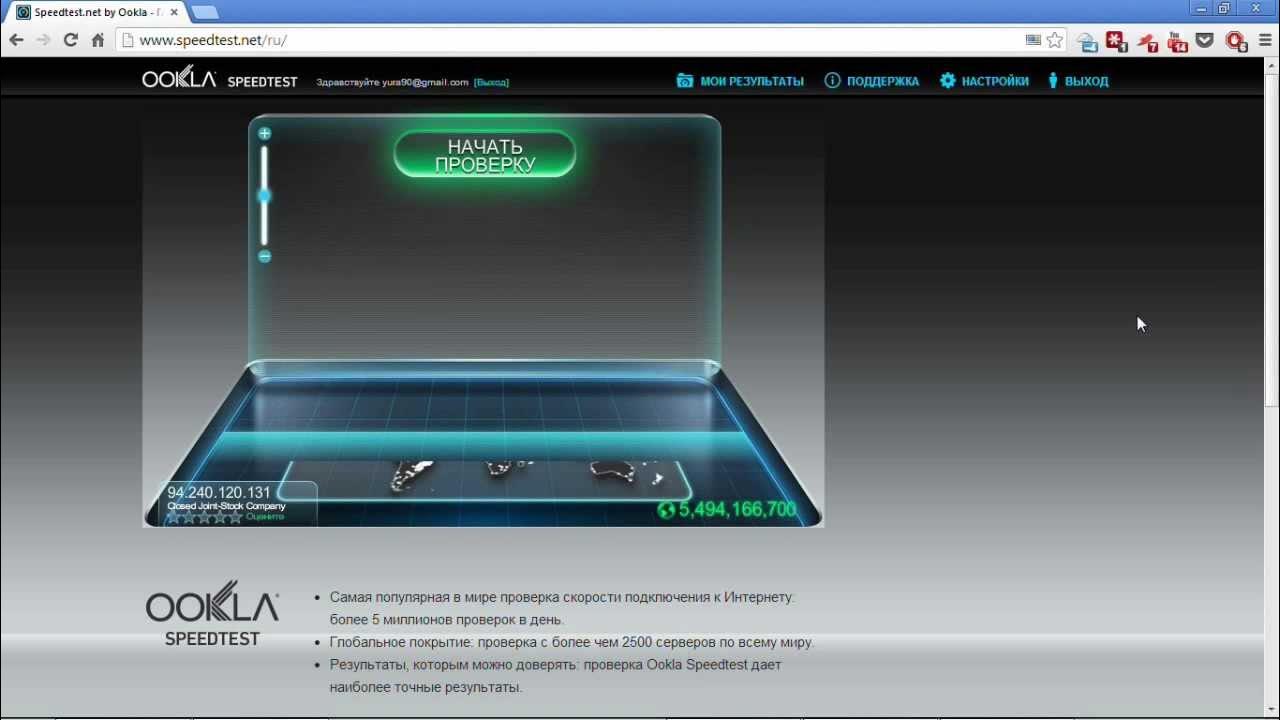Open the Chrome hamburger menu
1280x720 pixels.
(1265, 40)
